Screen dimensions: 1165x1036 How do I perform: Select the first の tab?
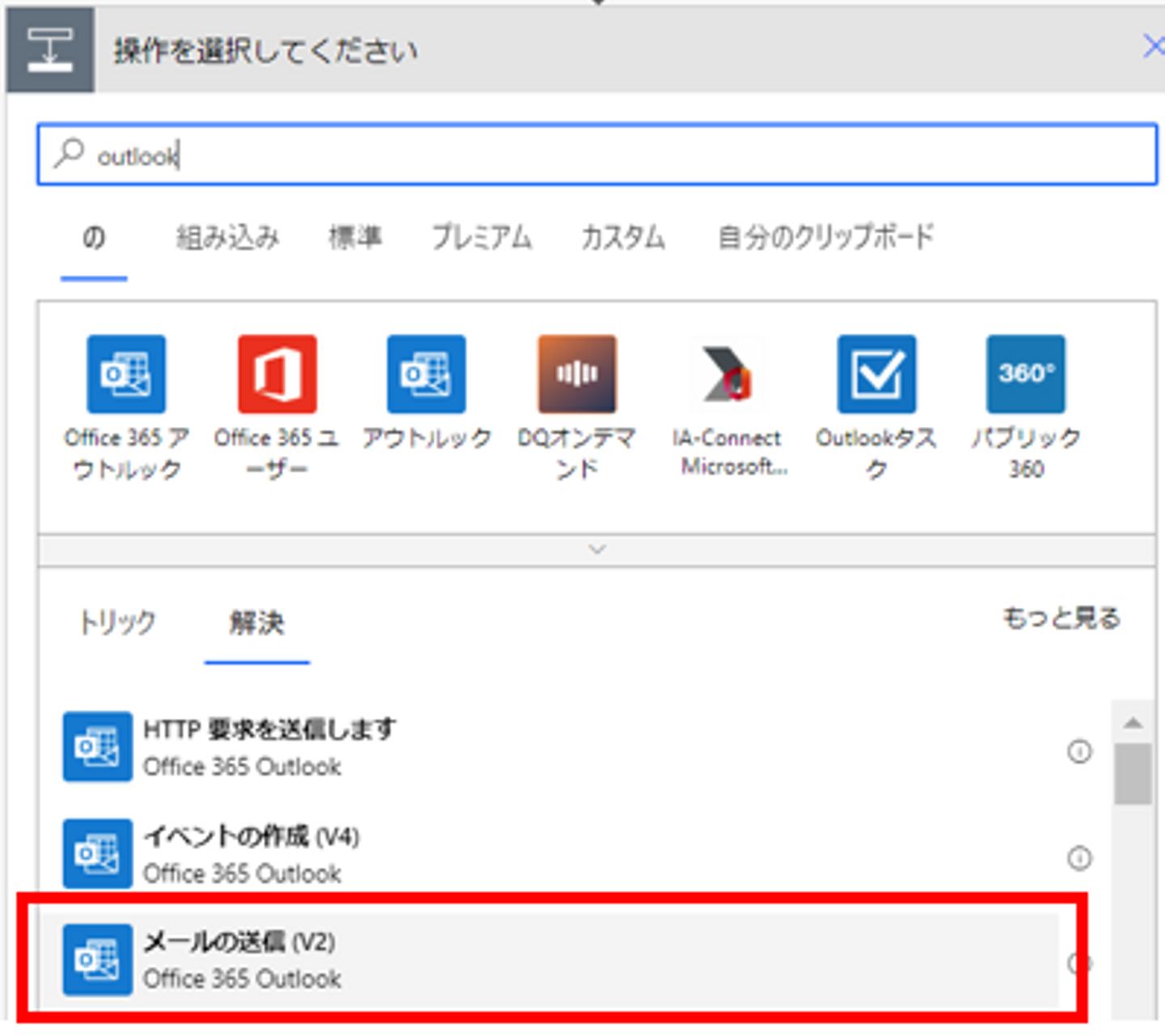click(x=94, y=238)
